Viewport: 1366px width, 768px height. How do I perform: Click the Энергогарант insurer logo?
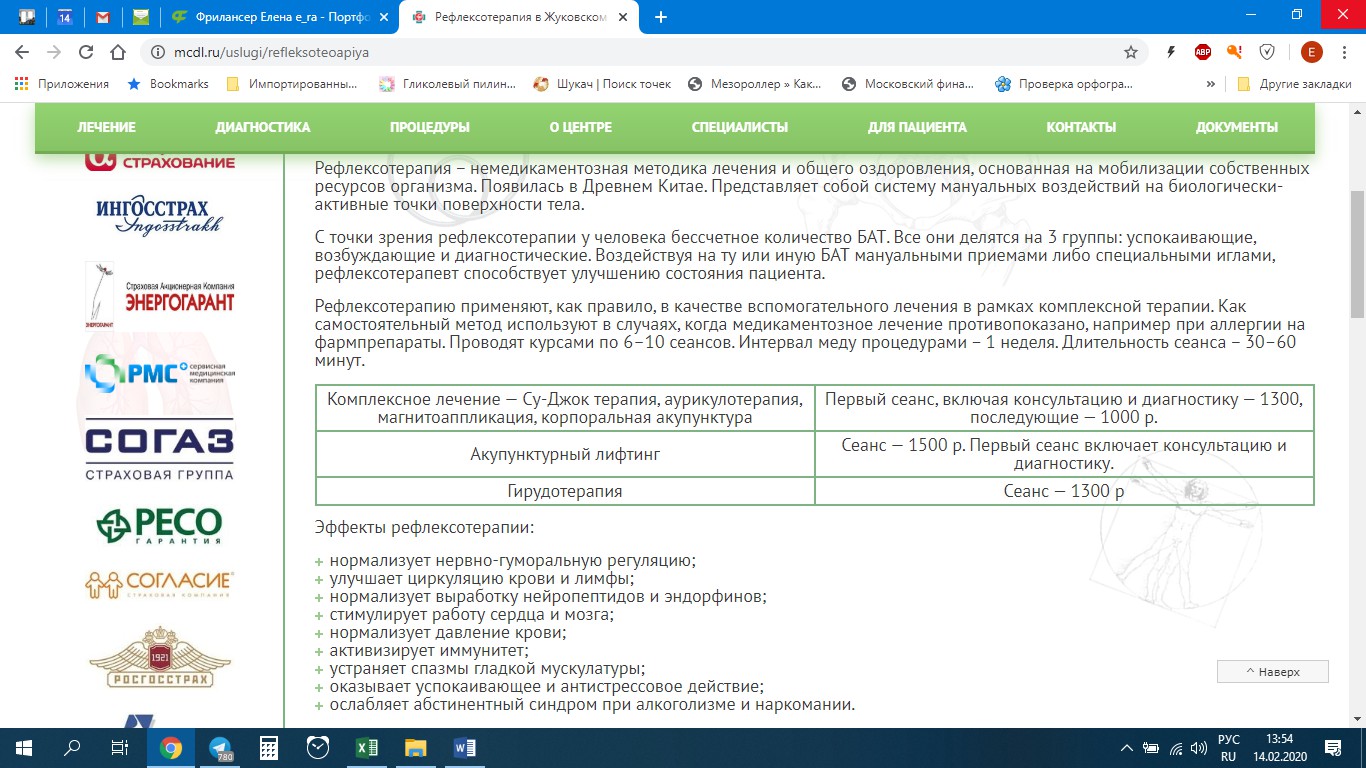tap(160, 293)
